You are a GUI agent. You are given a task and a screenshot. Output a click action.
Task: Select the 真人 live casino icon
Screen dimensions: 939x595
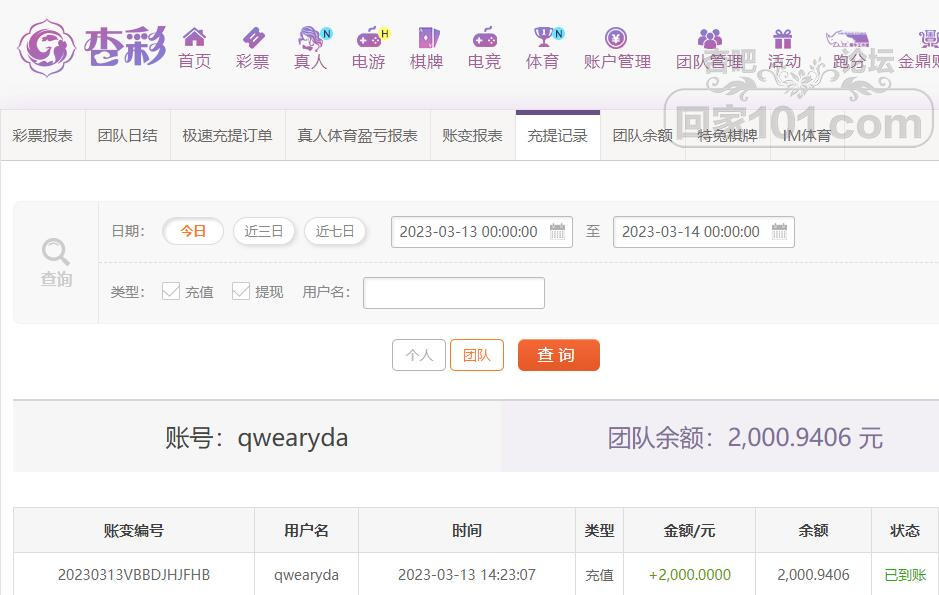click(x=310, y=38)
